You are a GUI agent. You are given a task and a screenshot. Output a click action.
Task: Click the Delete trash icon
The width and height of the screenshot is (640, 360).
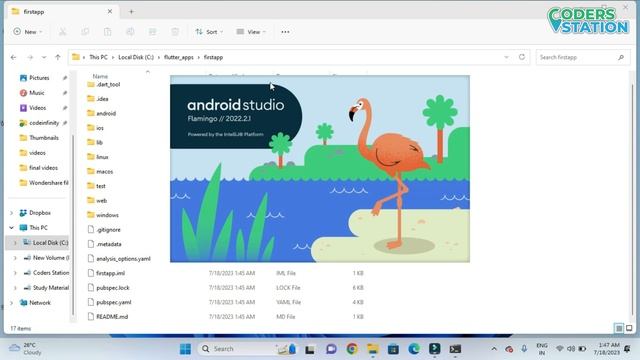point(175,32)
